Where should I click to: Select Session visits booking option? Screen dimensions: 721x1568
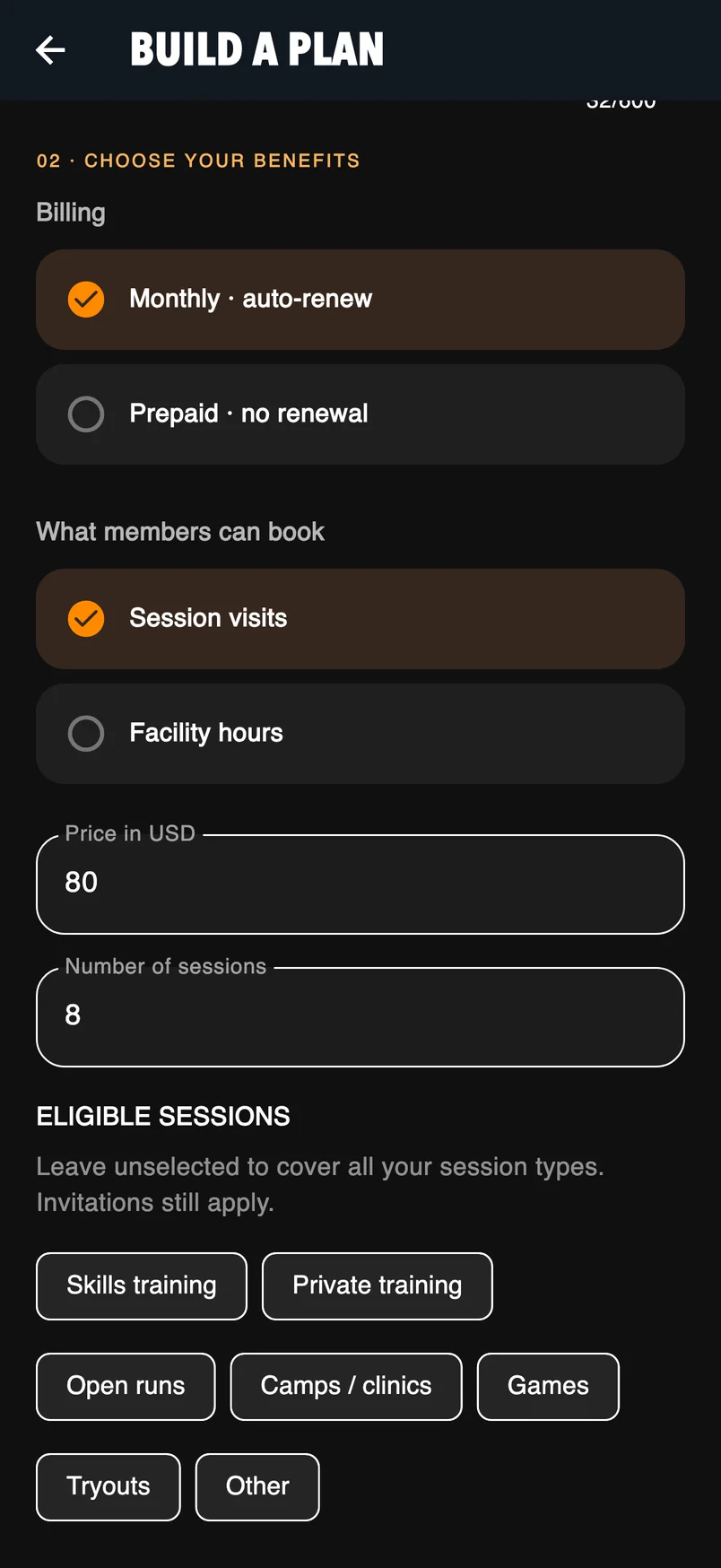coord(360,619)
